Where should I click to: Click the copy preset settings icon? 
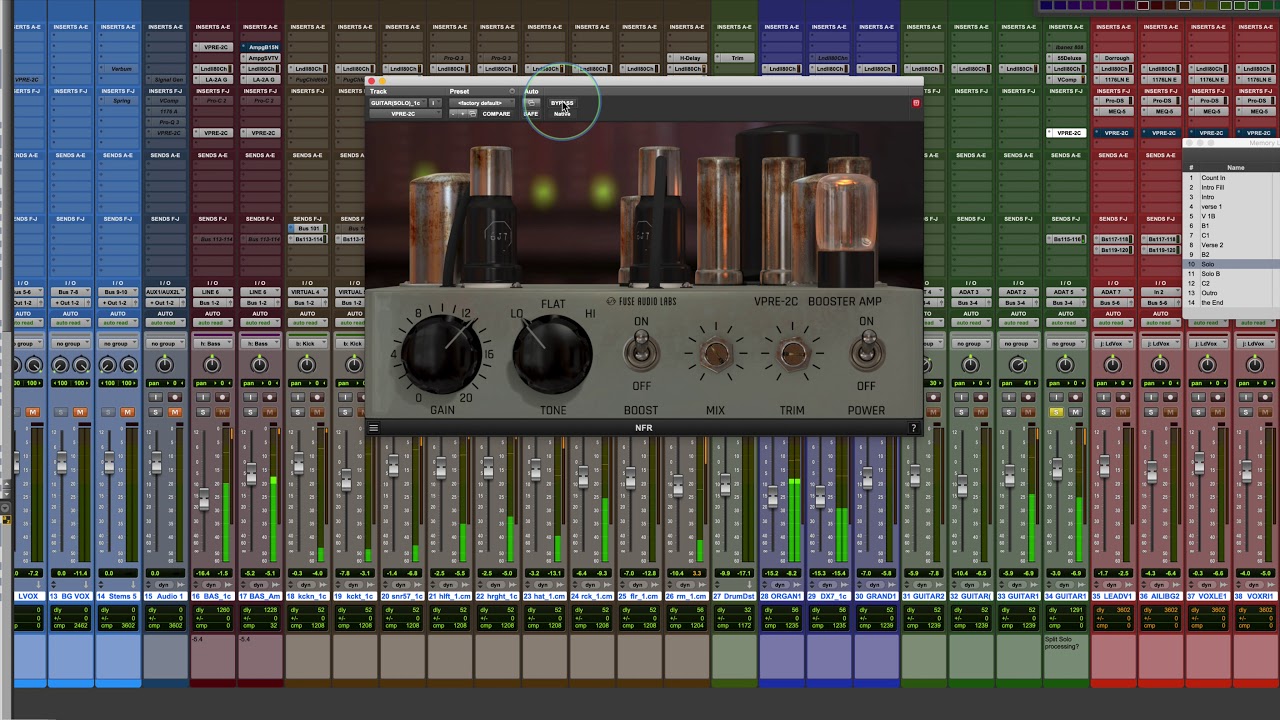click(x=472, y=114)
